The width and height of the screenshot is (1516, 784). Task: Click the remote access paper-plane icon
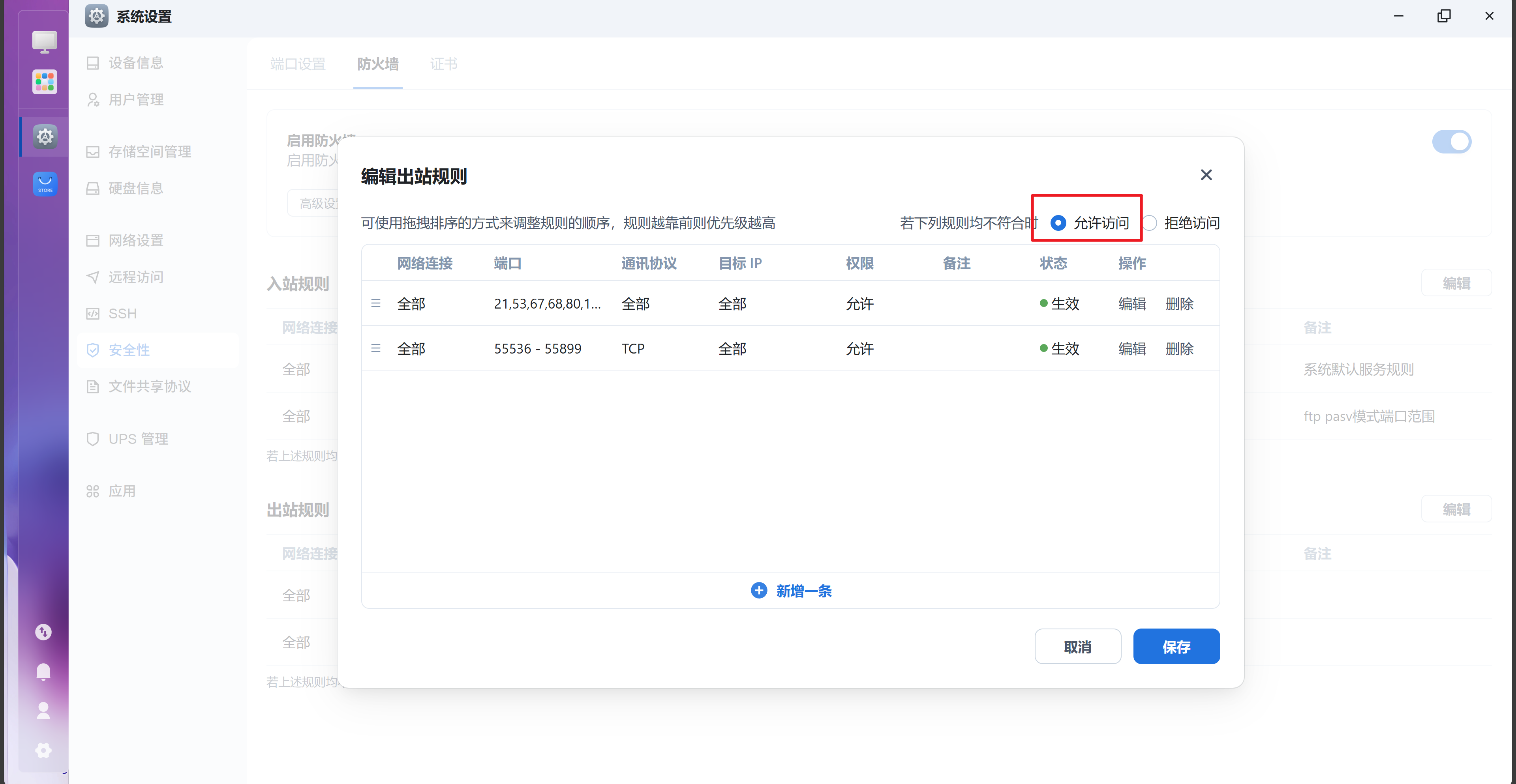93,277
